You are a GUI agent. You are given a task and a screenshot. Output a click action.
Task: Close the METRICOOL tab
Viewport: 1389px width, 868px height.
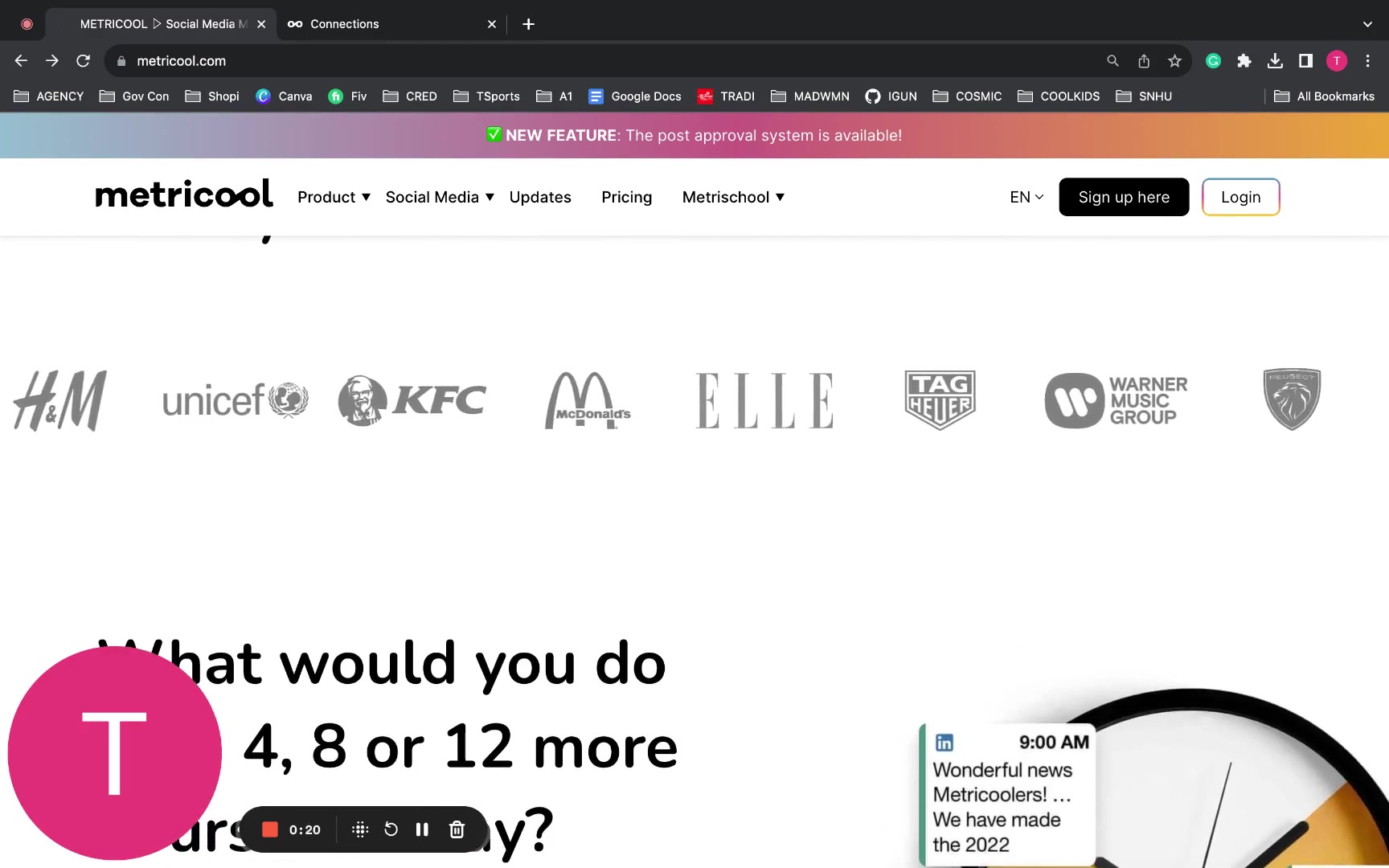pos(261,24)
